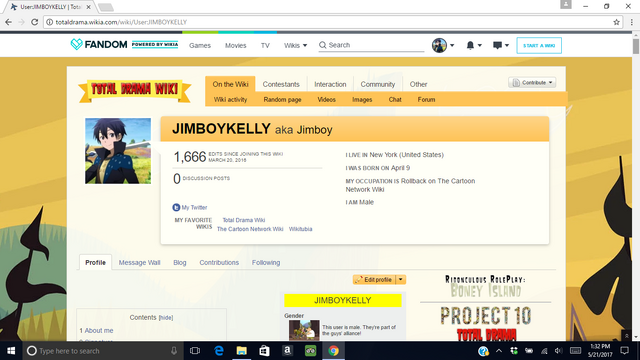Open the Contribute dropdown
The height and width of the screenshot is (360, 640).
point(532,82)
